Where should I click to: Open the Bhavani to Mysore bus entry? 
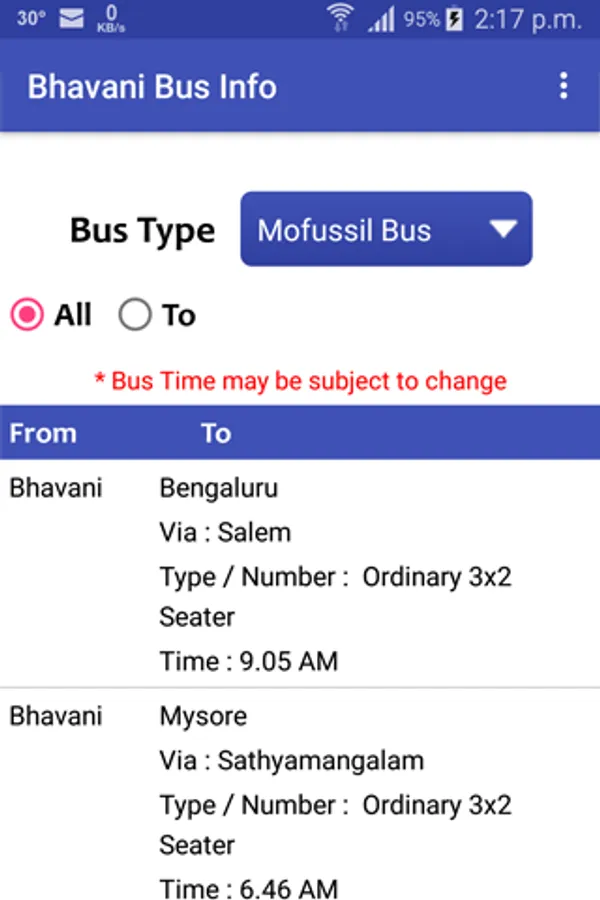300,800
